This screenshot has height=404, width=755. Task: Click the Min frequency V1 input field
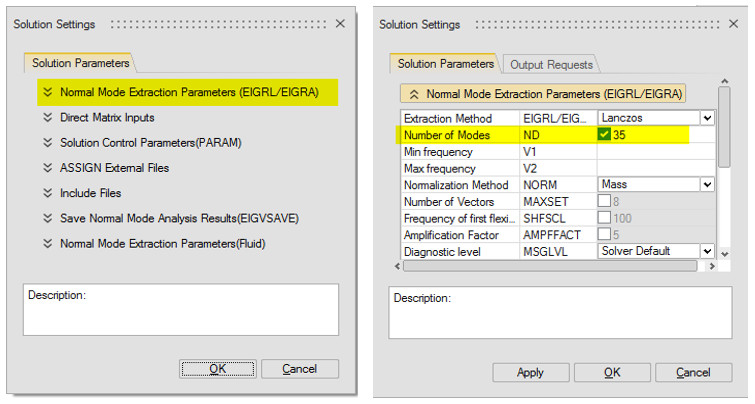click(x=655, y=152)
